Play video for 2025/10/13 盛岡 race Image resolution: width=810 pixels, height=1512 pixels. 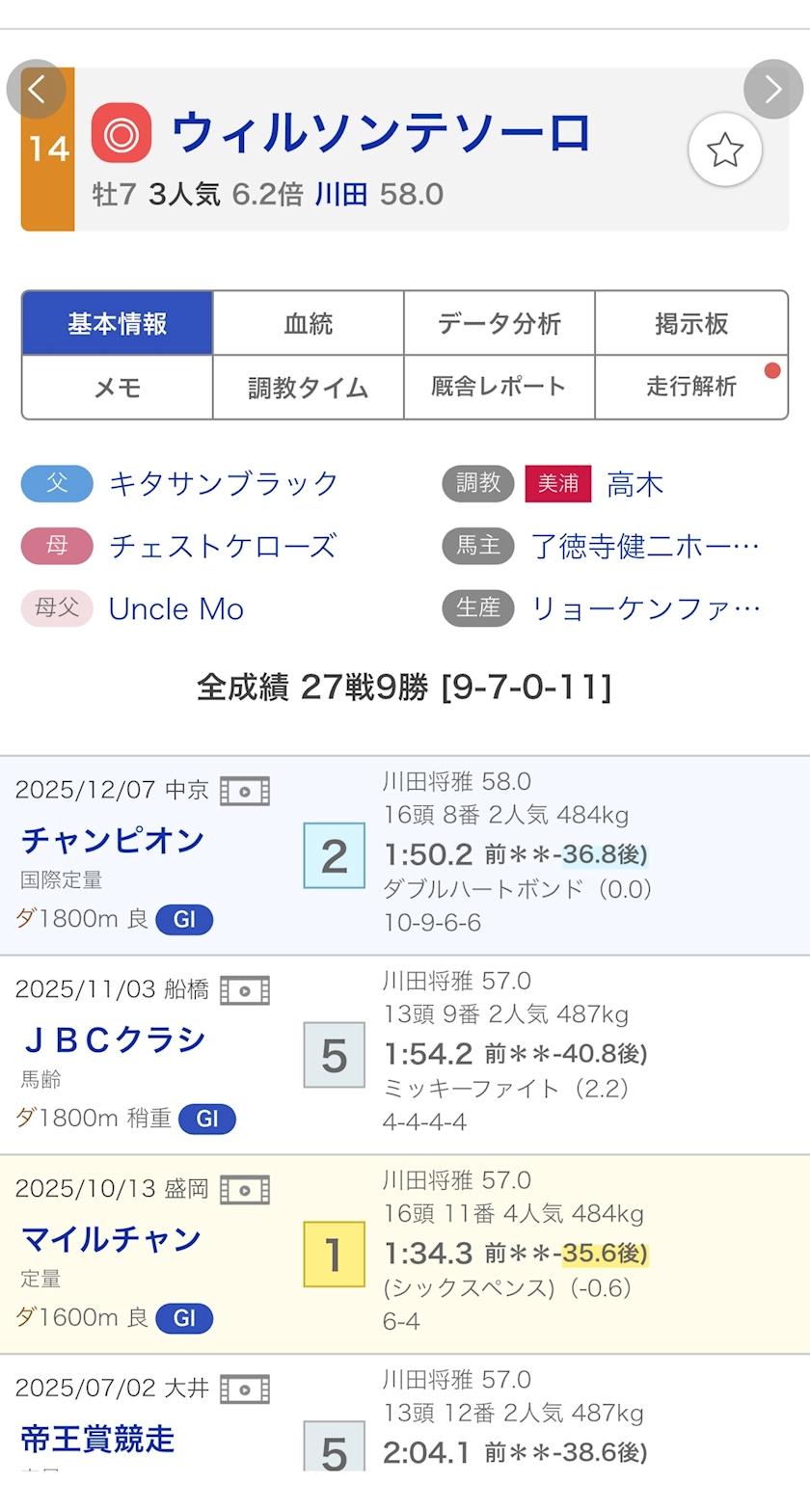click(x=245, y=1190)
